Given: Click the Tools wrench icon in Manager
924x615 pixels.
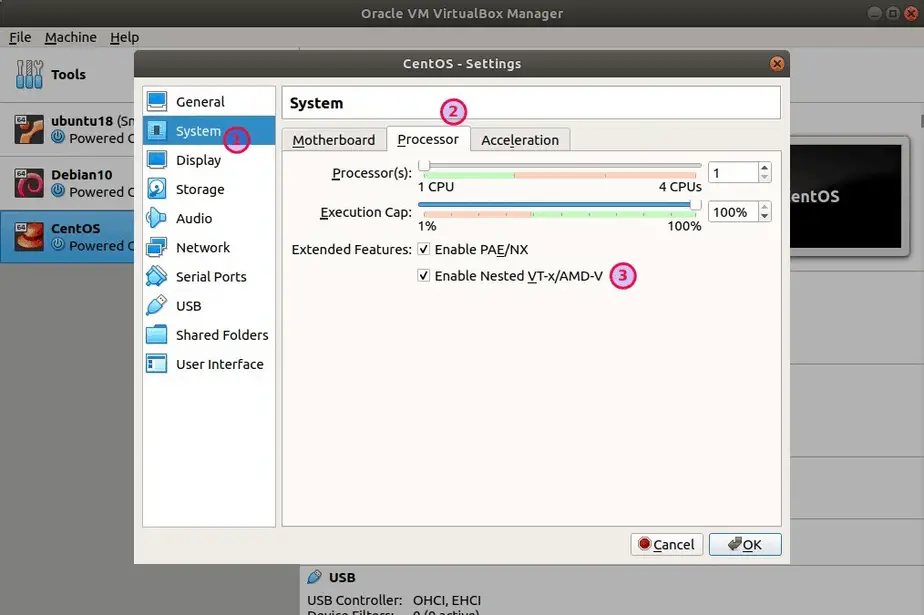Looking at the screenshot, I should click(x=29, y=74).
